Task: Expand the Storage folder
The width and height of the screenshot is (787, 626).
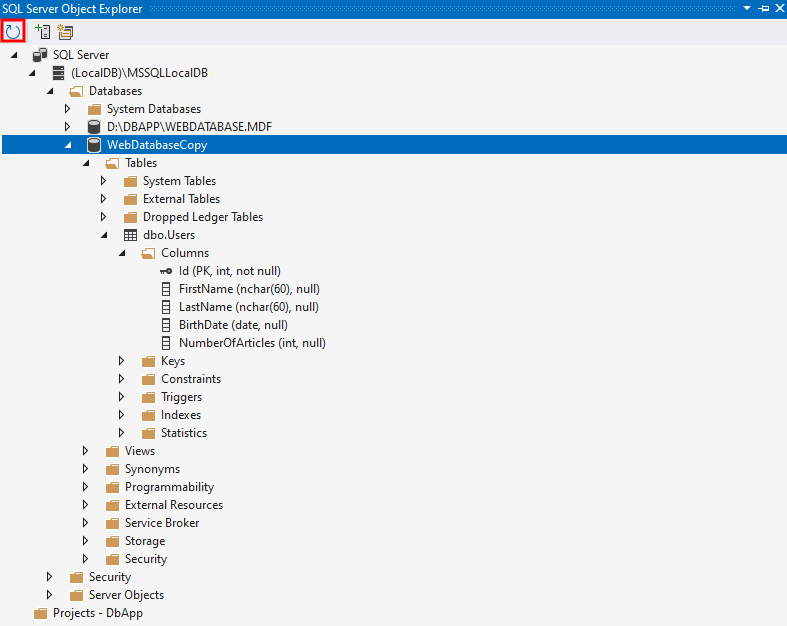Action: pyautogui.click(x=85, y=541)
